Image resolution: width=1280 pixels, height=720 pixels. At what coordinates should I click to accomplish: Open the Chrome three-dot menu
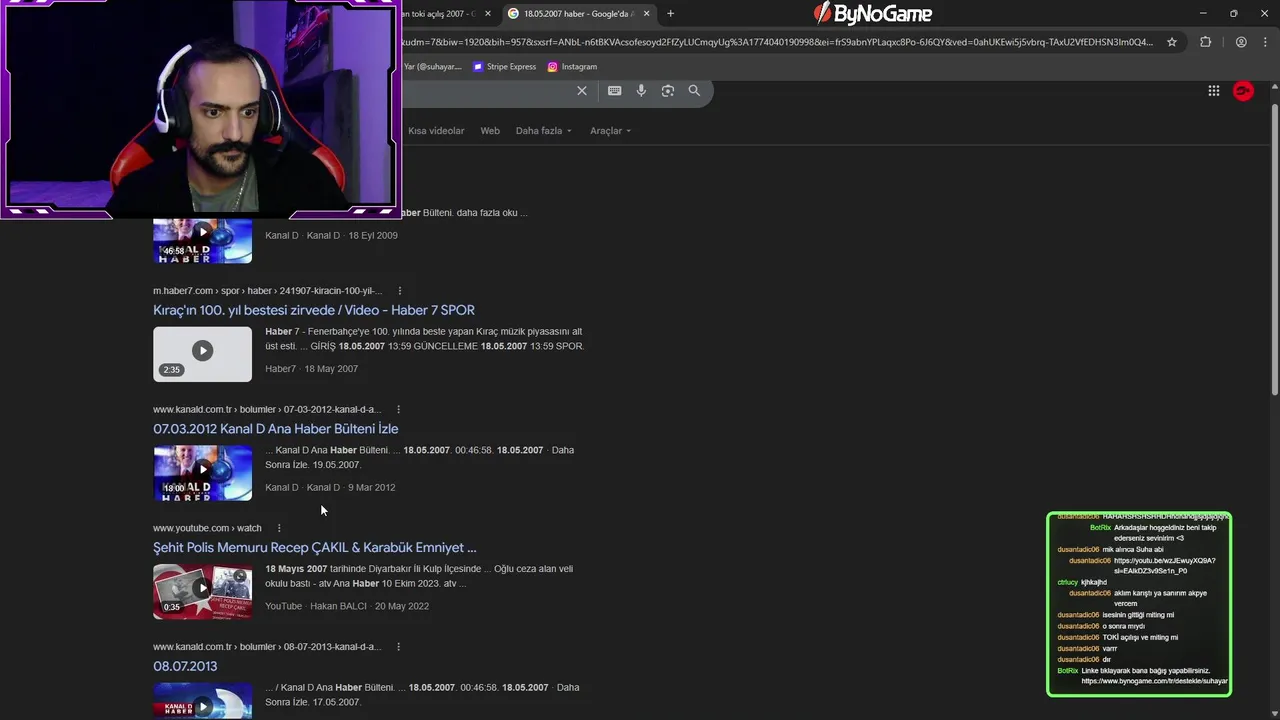[1264, 42]
